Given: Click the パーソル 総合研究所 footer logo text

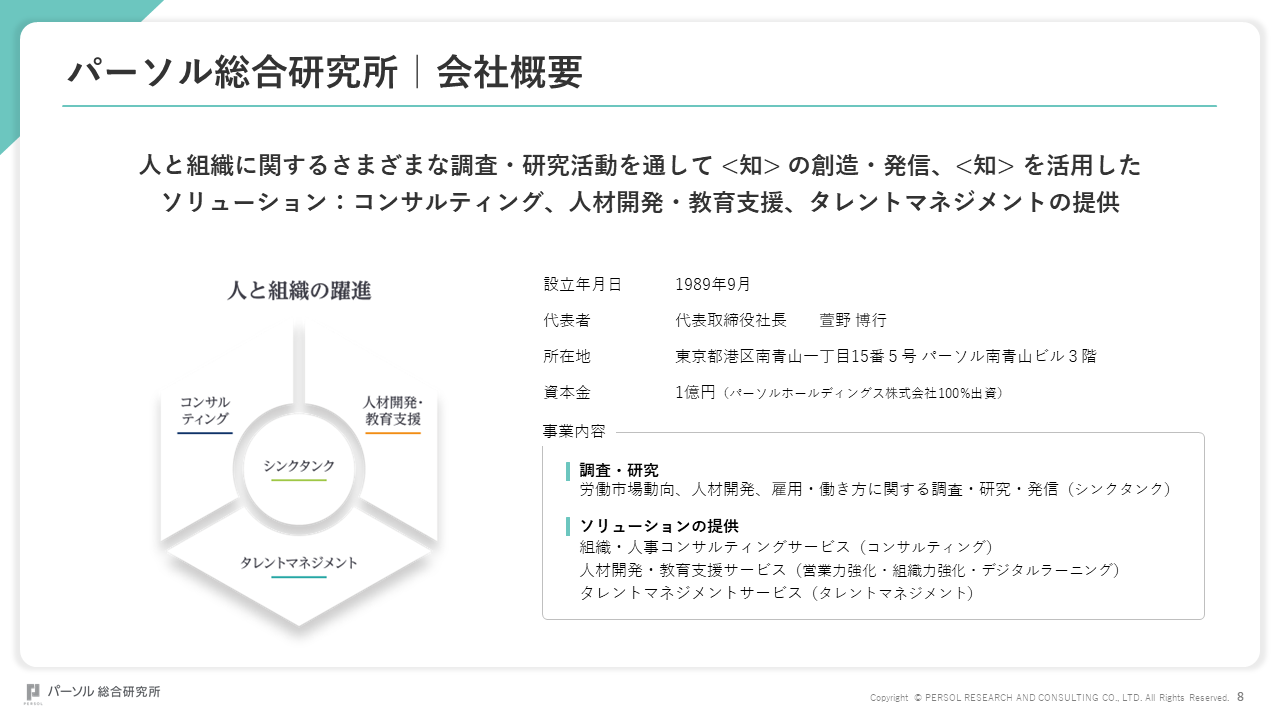Looking at the screenshot, I should tap(104, 691).
